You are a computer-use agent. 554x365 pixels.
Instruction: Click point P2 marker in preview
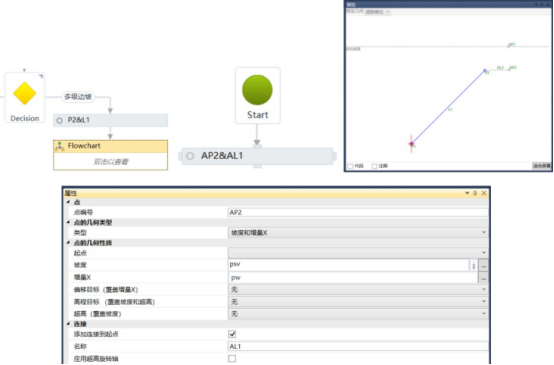click(x=485, y=71)
